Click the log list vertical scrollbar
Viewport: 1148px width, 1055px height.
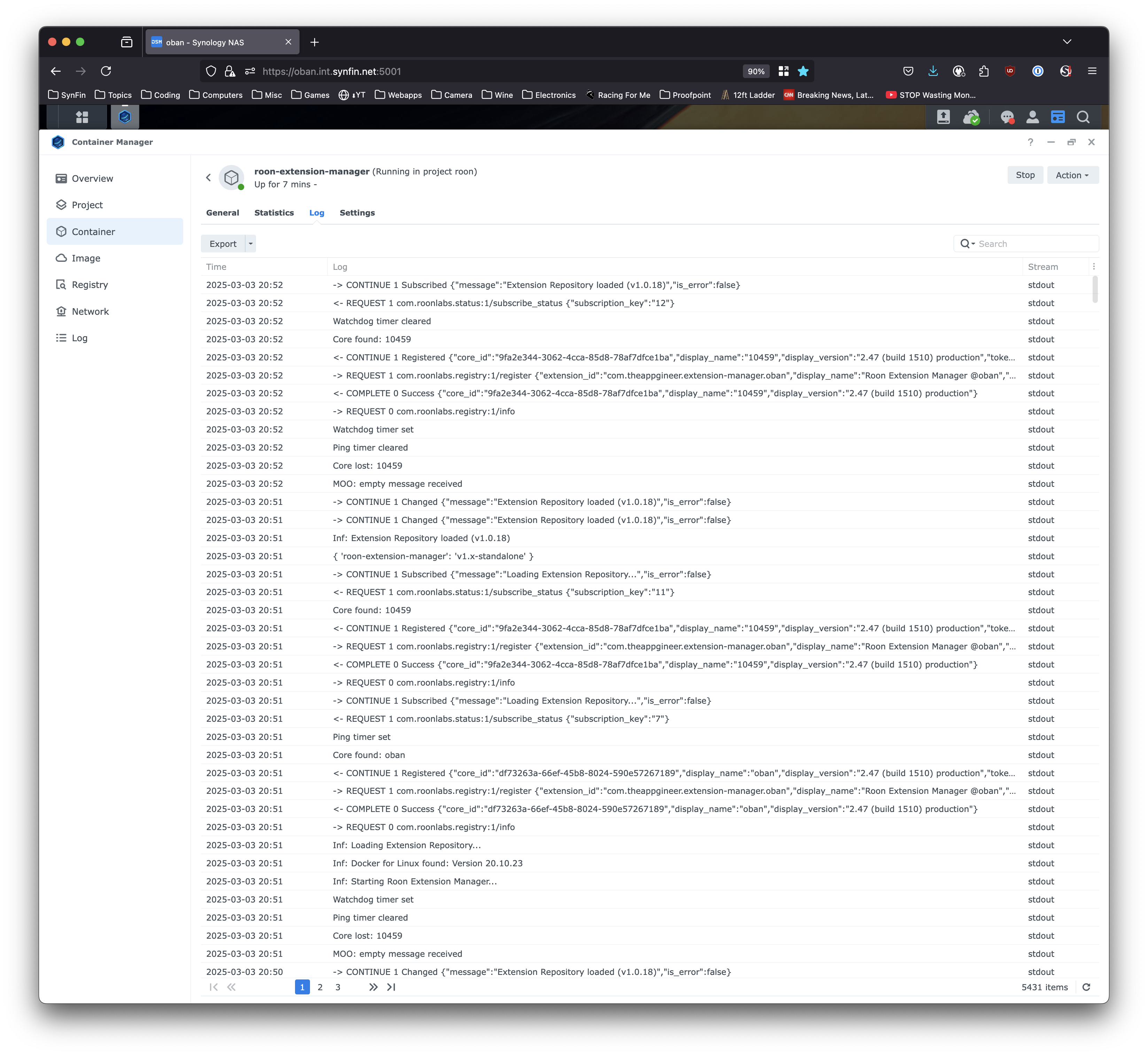pyautogui.click(x=1094, y=289)
